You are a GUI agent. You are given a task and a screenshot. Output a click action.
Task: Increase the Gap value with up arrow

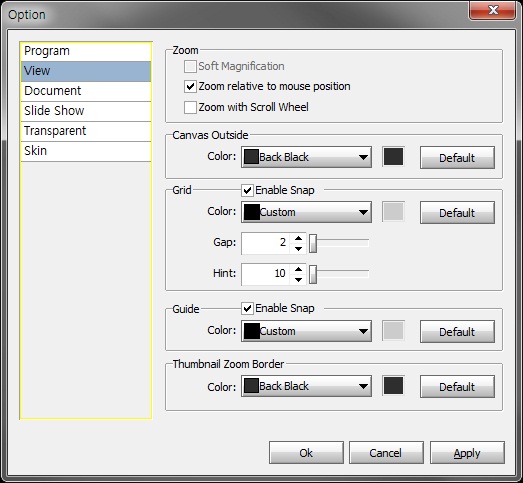point(298,238)
